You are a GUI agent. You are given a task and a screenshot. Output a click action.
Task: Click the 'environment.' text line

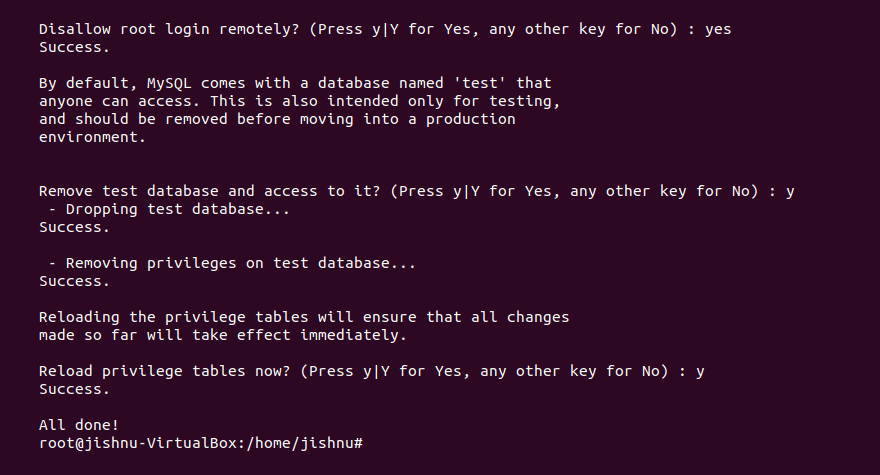tap(92, 137)
